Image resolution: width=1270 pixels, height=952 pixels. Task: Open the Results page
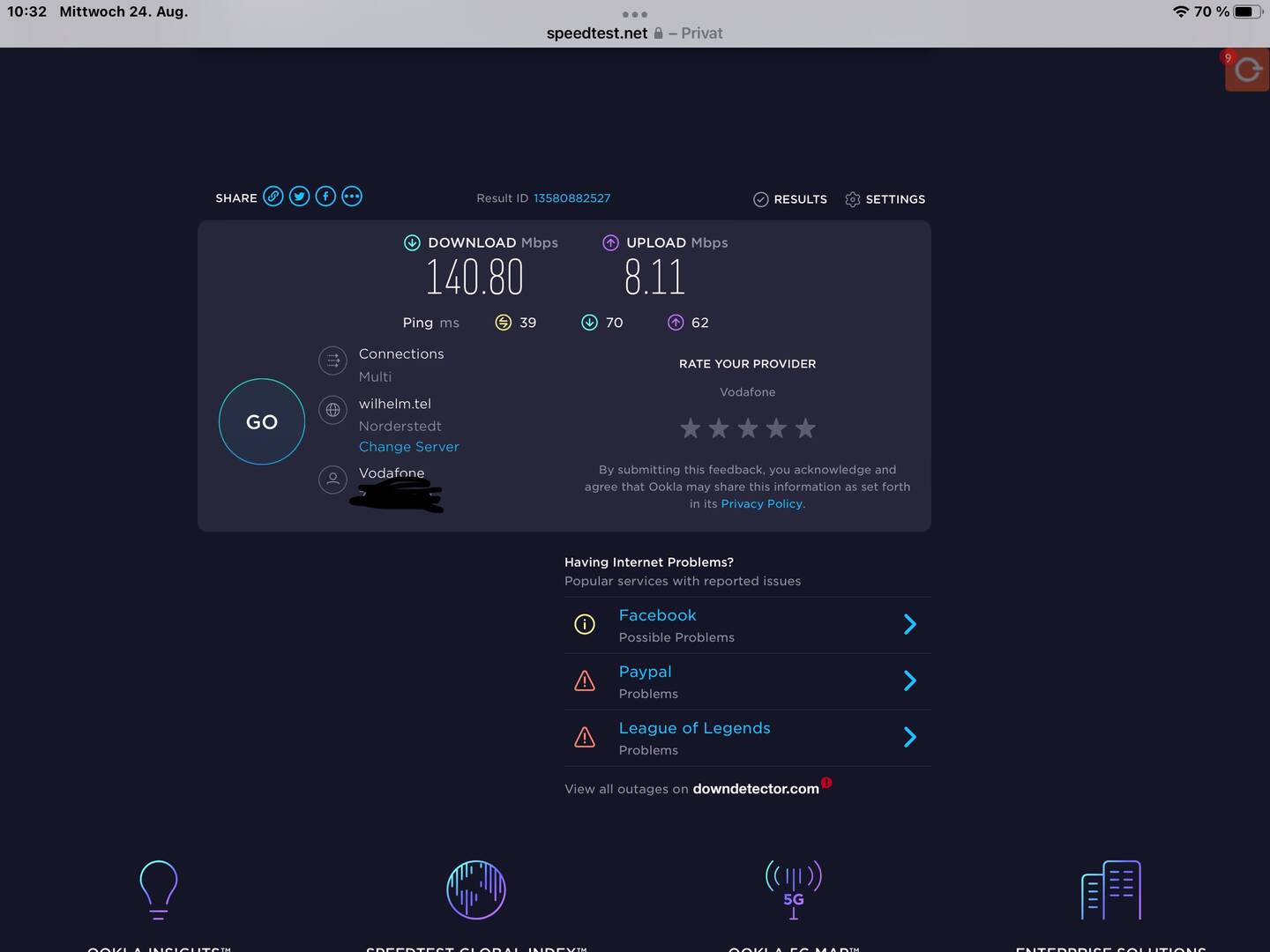pos(790,199)
